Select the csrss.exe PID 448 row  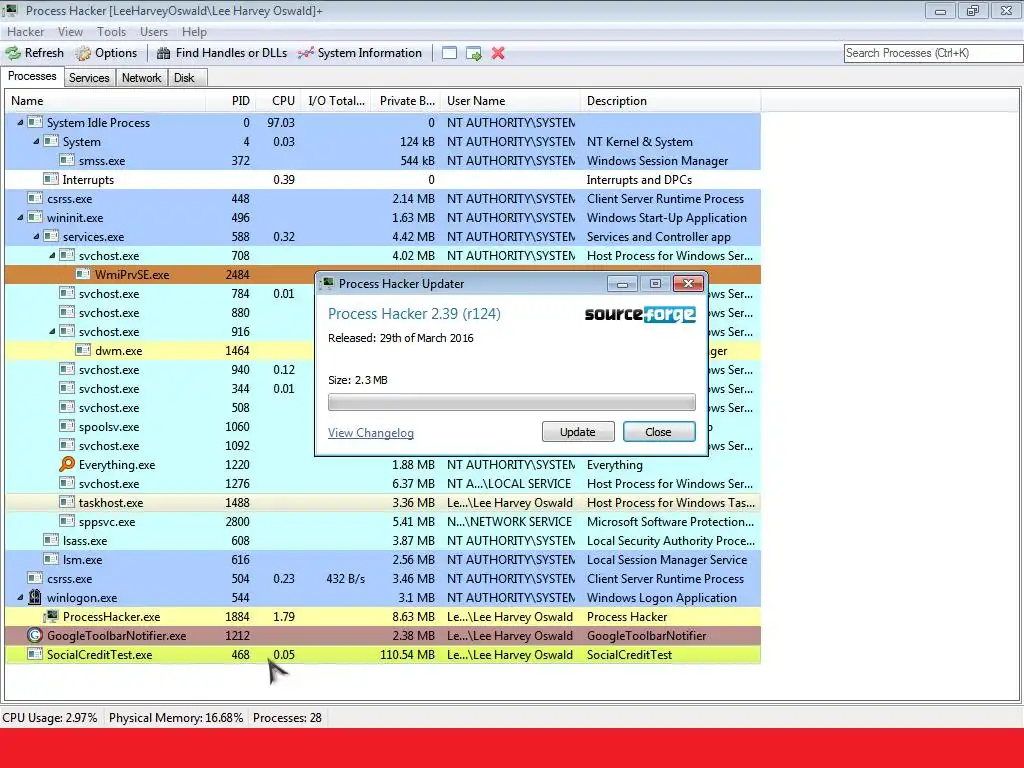coord(383,199)
